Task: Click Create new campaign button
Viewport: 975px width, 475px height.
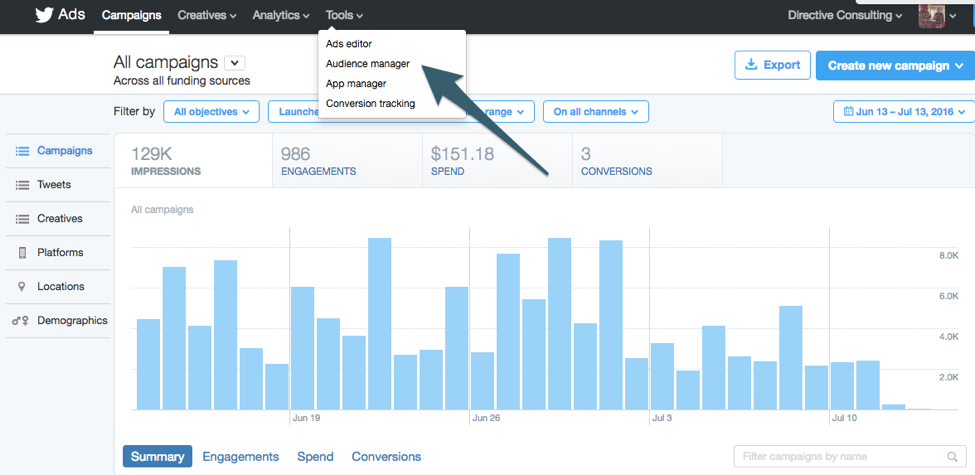Action: pos(894,65)
